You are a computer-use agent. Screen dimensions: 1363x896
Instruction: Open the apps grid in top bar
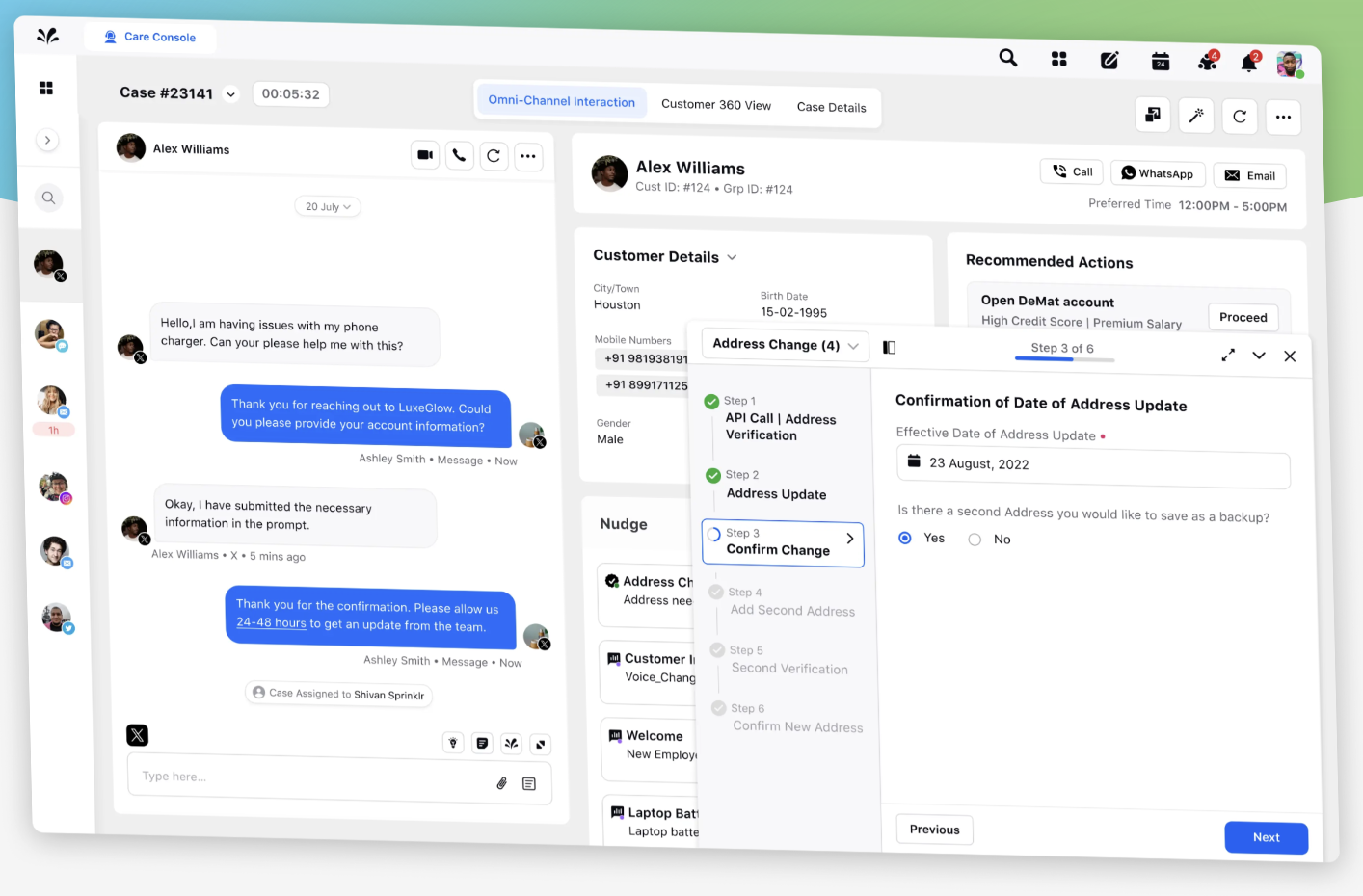point(1058,60)
